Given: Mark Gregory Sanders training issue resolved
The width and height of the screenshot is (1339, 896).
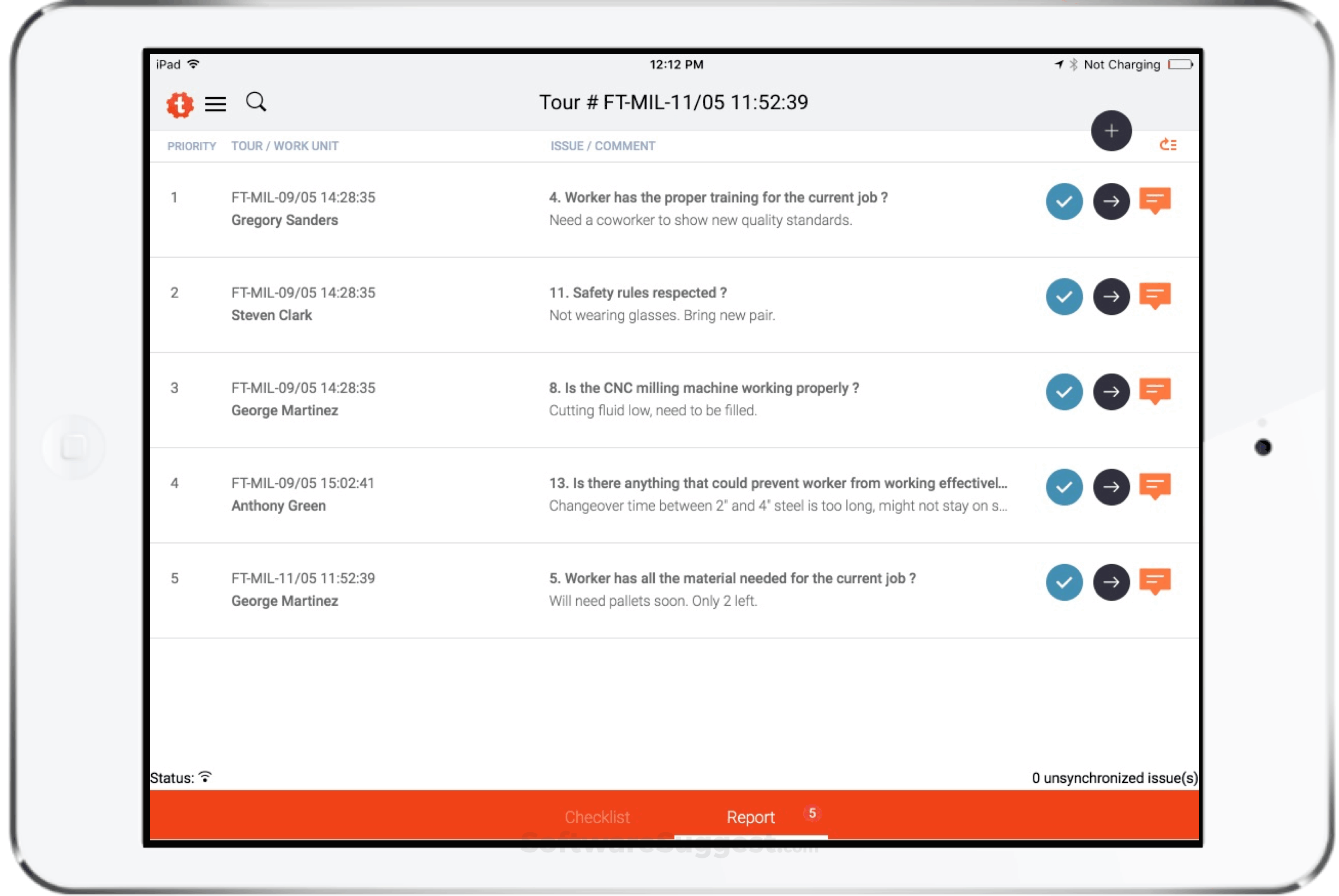Looking at the screenshot, I should click(1063, 201).
